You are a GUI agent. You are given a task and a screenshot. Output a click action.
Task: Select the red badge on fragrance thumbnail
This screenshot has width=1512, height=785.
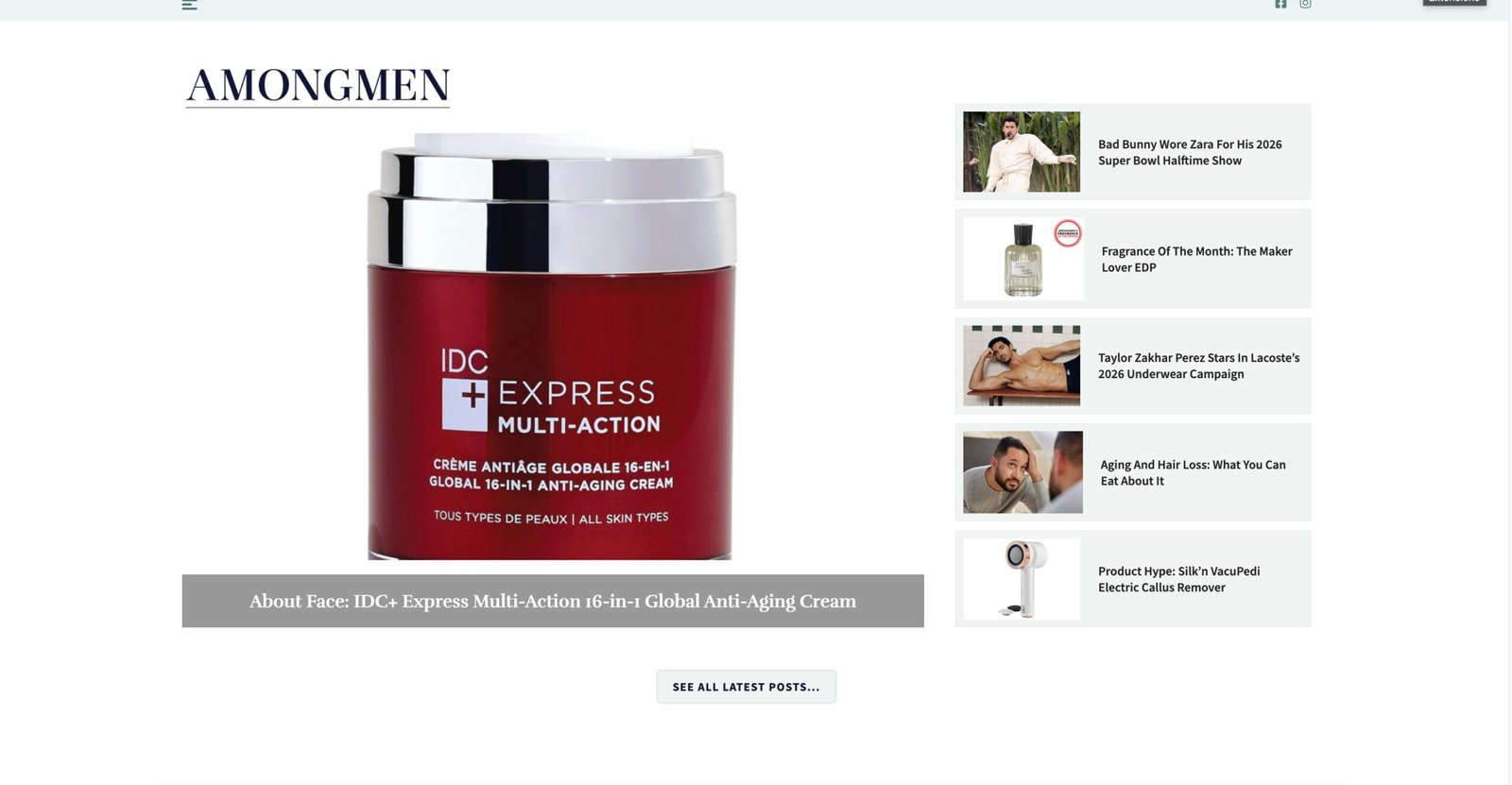[1068, 233]
